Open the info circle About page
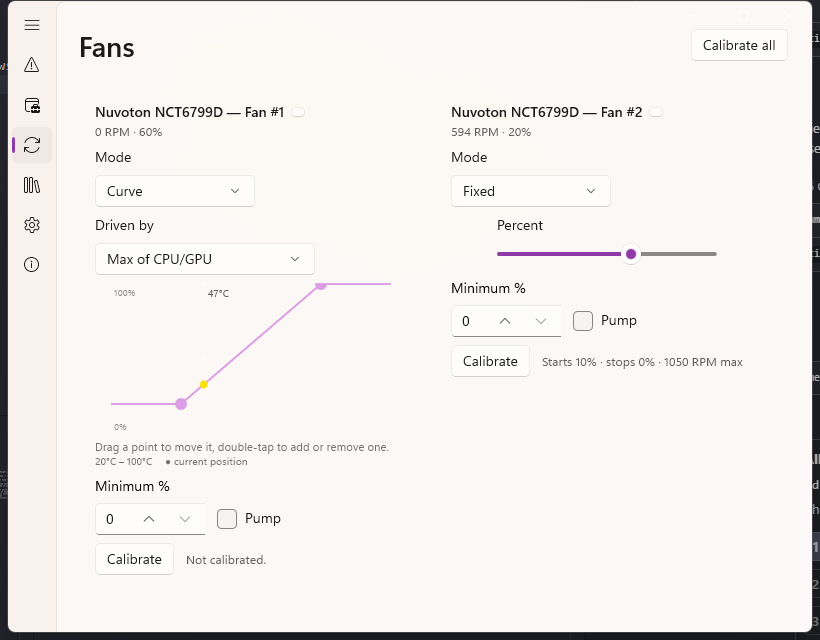Image resolution: width=820 pixels, height=640 pixels. 32,265
